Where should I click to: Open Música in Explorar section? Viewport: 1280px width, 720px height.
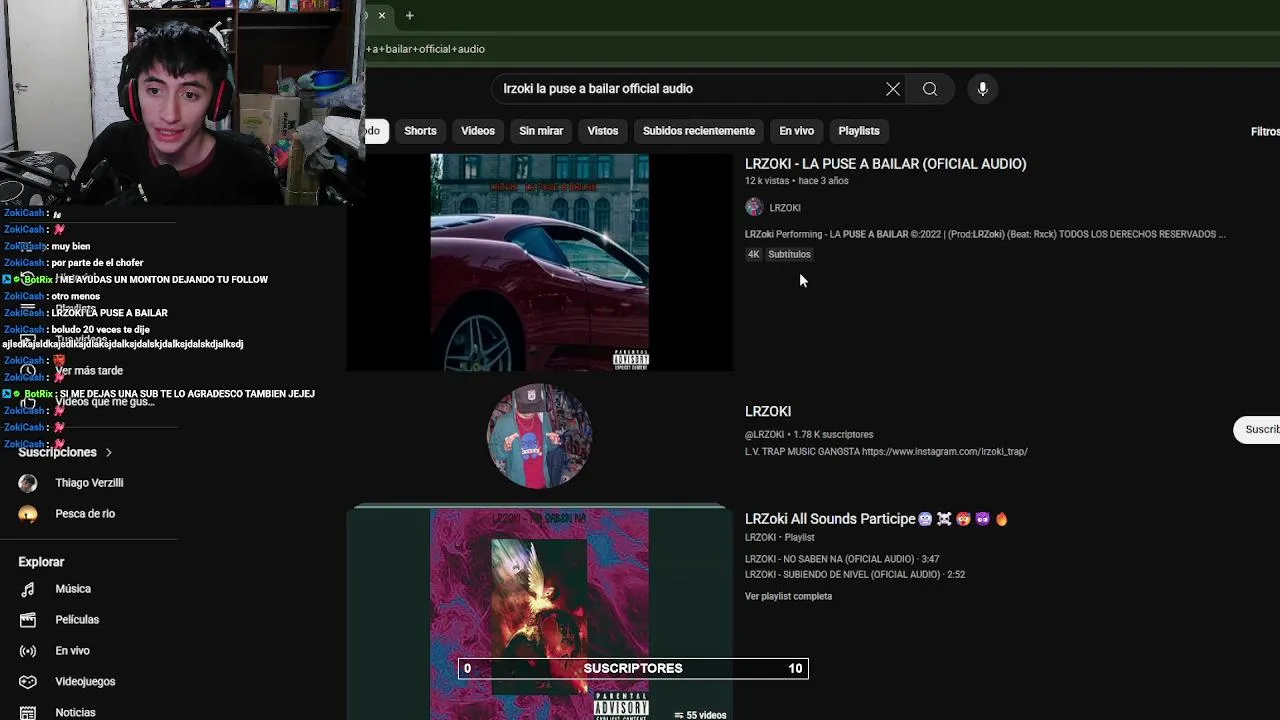pyautogui.click(x=73, y=589)
